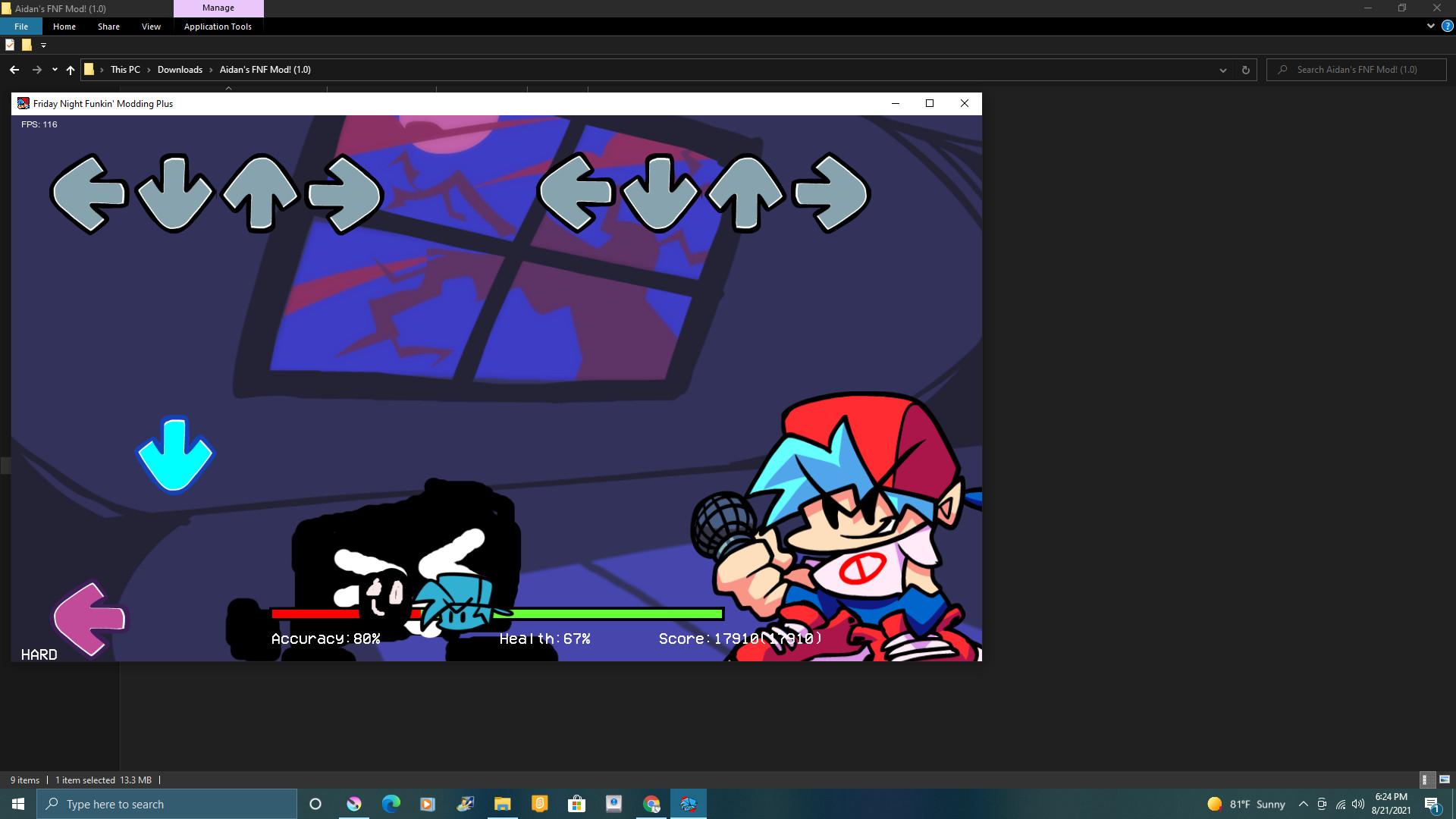Click Downloads in the address breadcrumb

(x=180, y=70)
